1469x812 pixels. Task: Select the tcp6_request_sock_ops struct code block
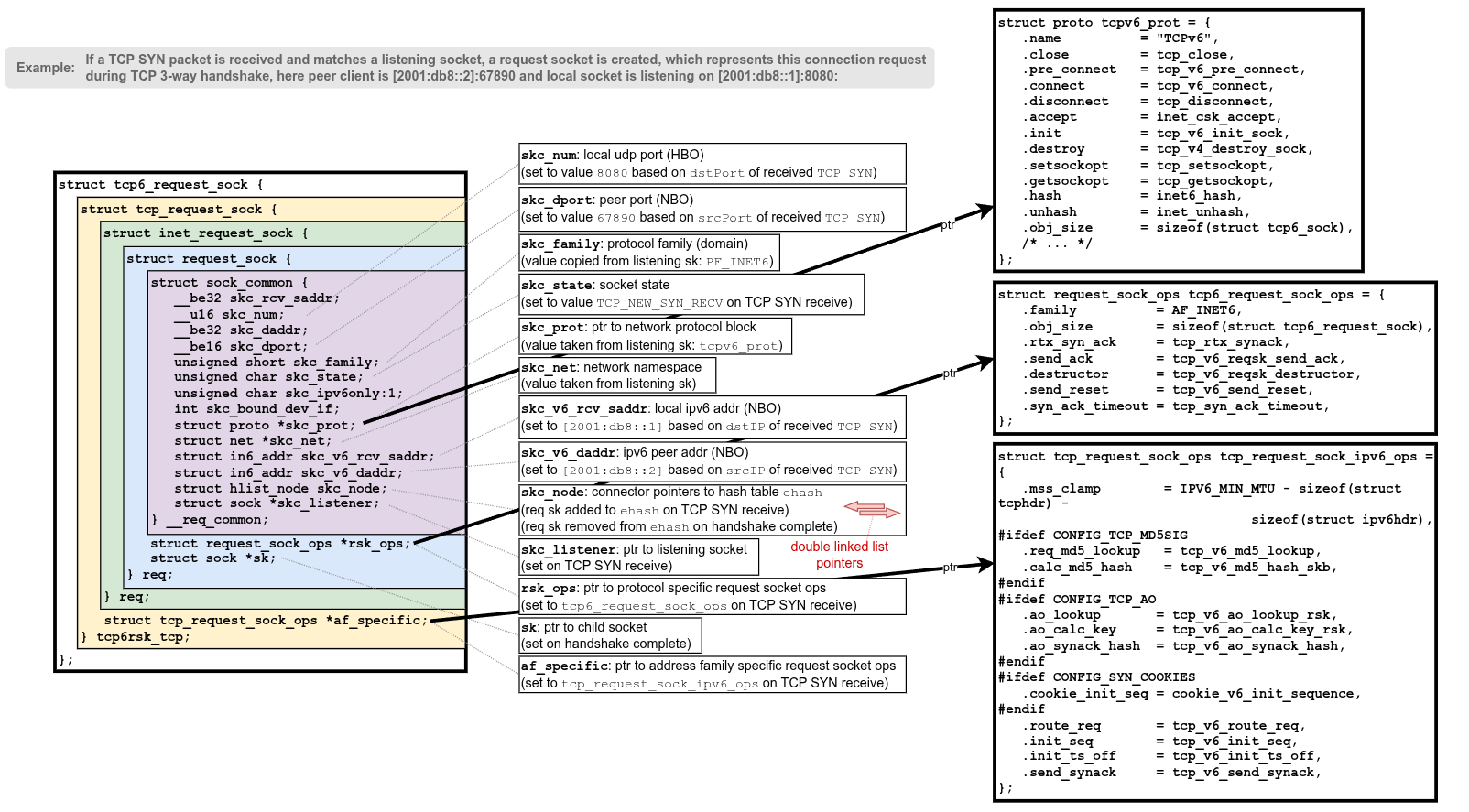(1214, 358)
